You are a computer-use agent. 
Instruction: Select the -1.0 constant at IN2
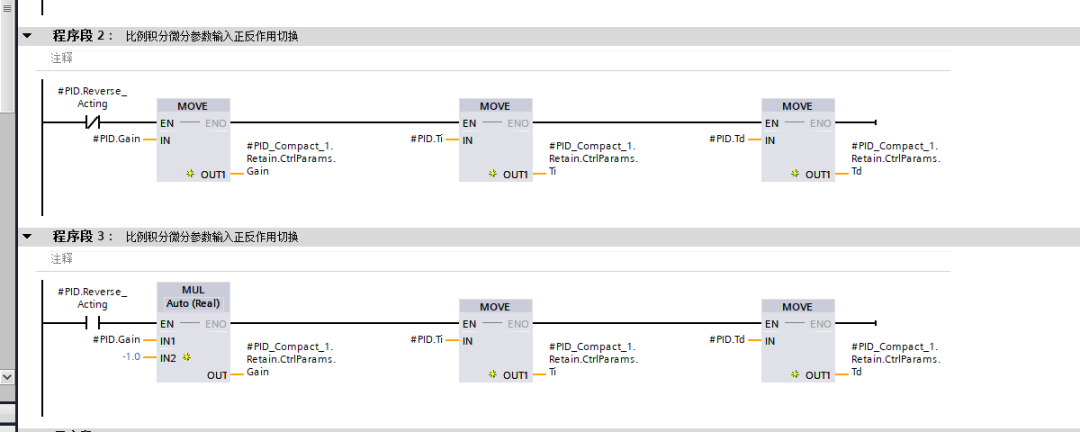pyautogui.click(x=131, y=358)
